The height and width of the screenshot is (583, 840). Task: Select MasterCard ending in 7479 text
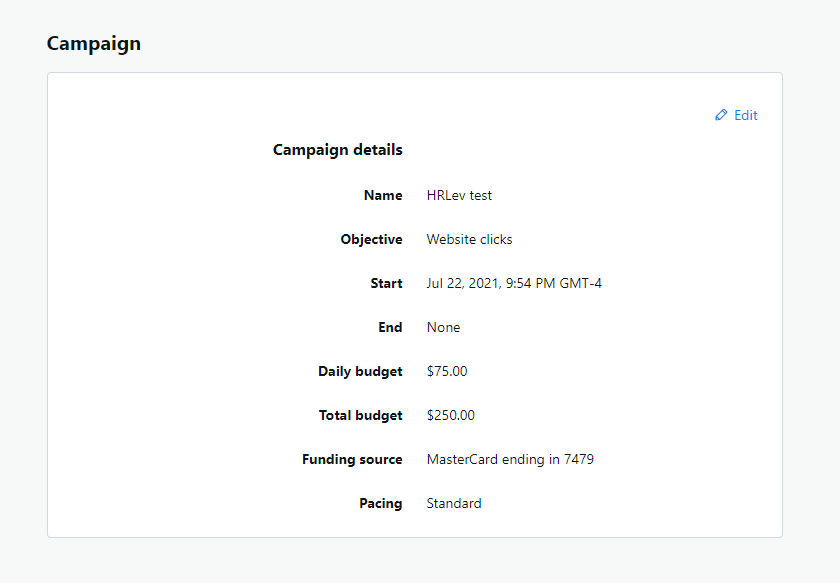pyautogui.click(x=510, y=460)
